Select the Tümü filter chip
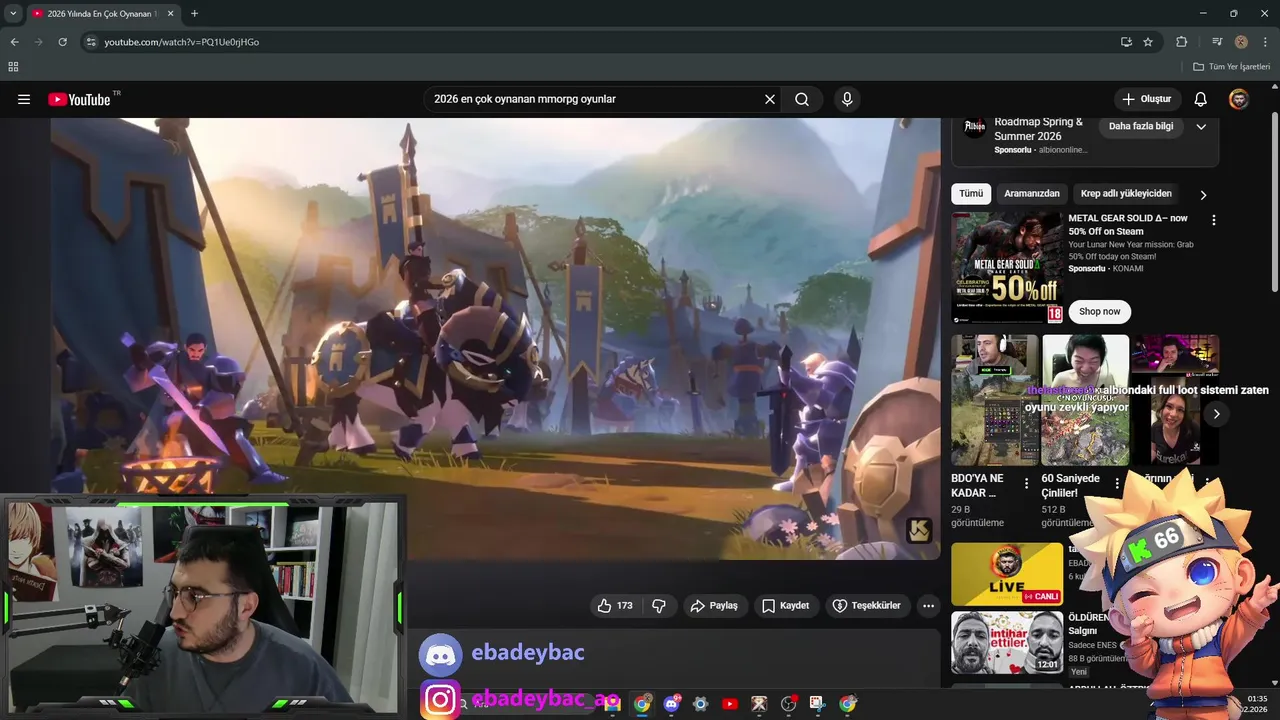Screen dimensions: 1280x720 click(x=971, y=194)
